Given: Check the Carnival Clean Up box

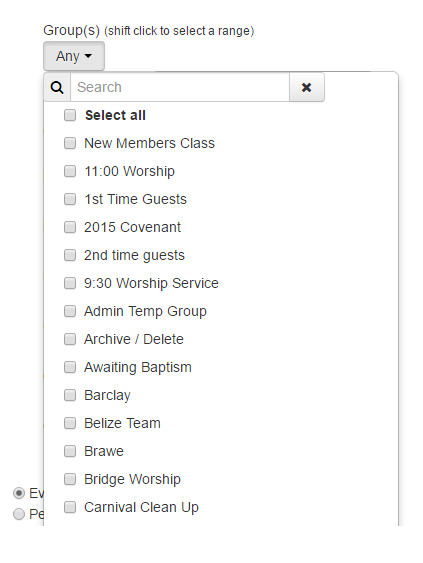Looking at the screenshot, I should coord(70,507).
